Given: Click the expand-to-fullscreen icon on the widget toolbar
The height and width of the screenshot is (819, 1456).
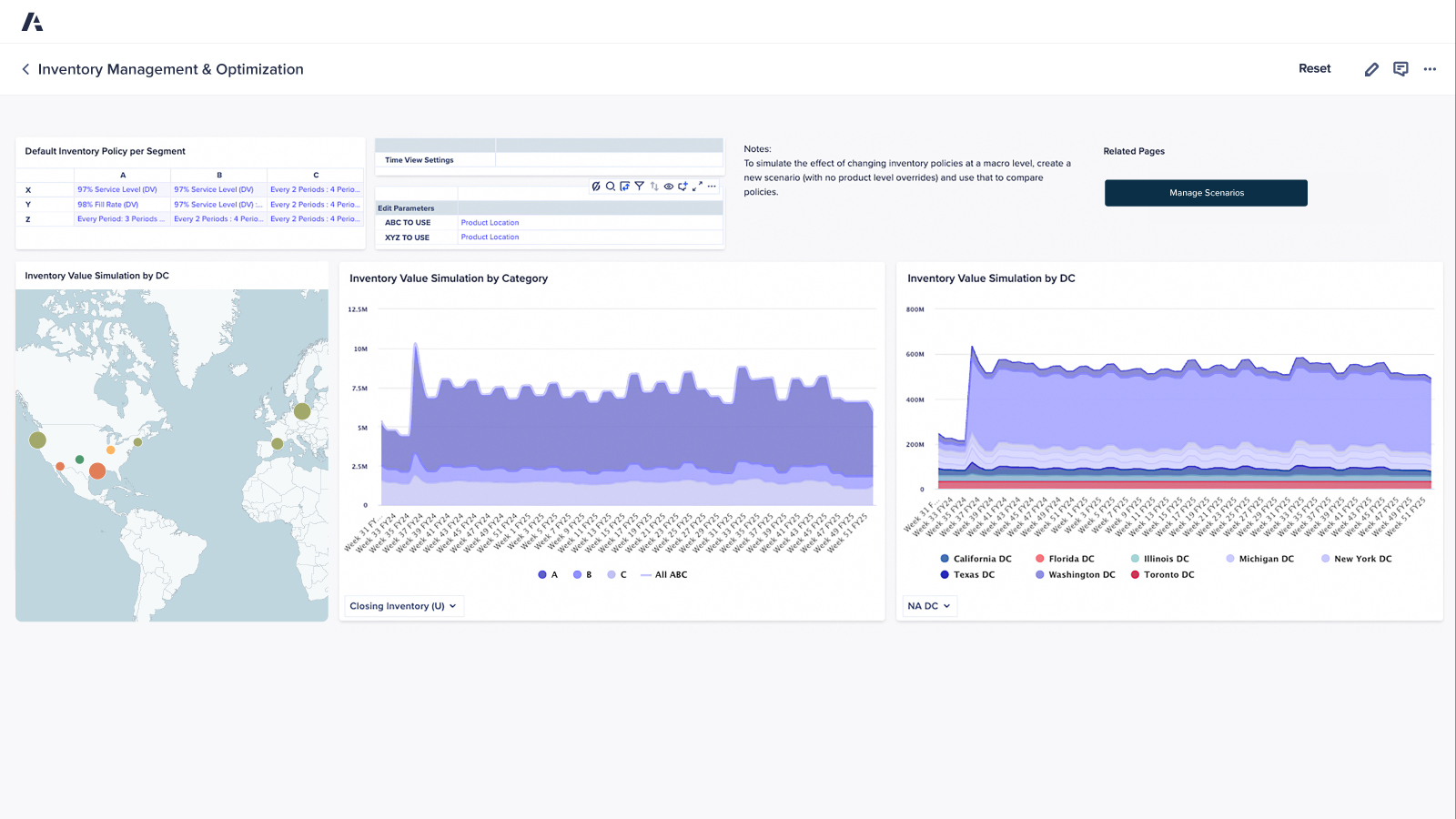Looking at the screenshot, I should pyautogui.click(x=697, y=187).
